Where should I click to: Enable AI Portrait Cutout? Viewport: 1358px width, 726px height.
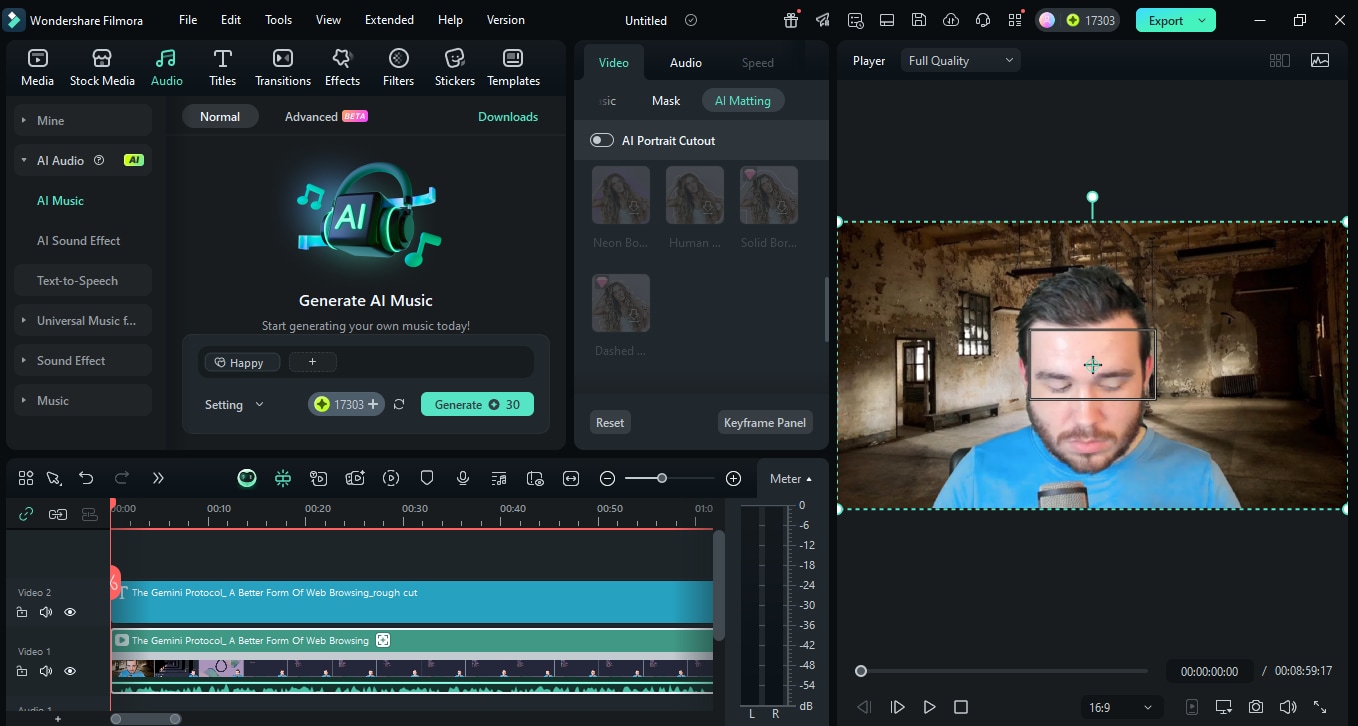click(x=601, y=140)
